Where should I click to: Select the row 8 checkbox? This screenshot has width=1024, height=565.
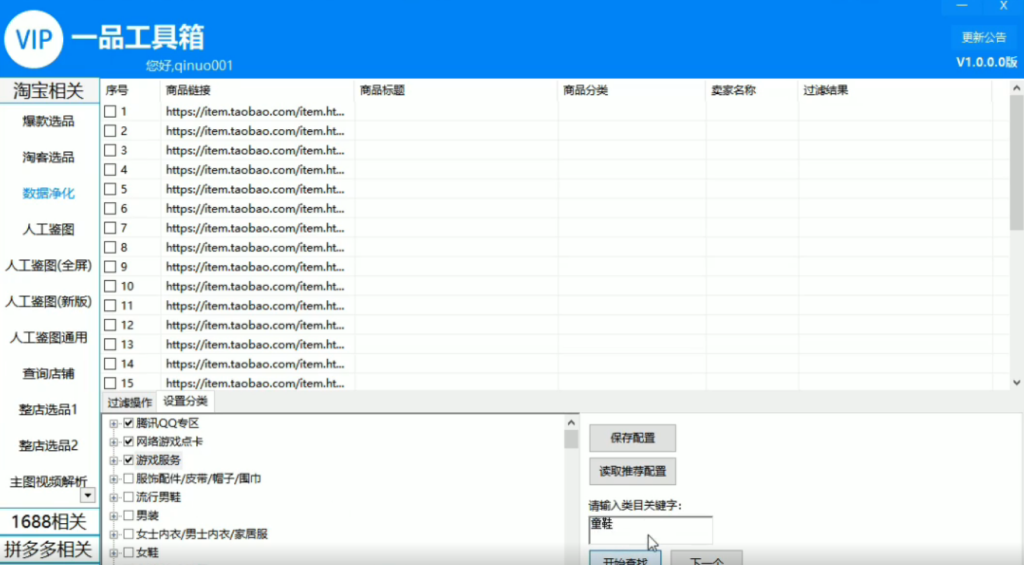coord(111,247)
